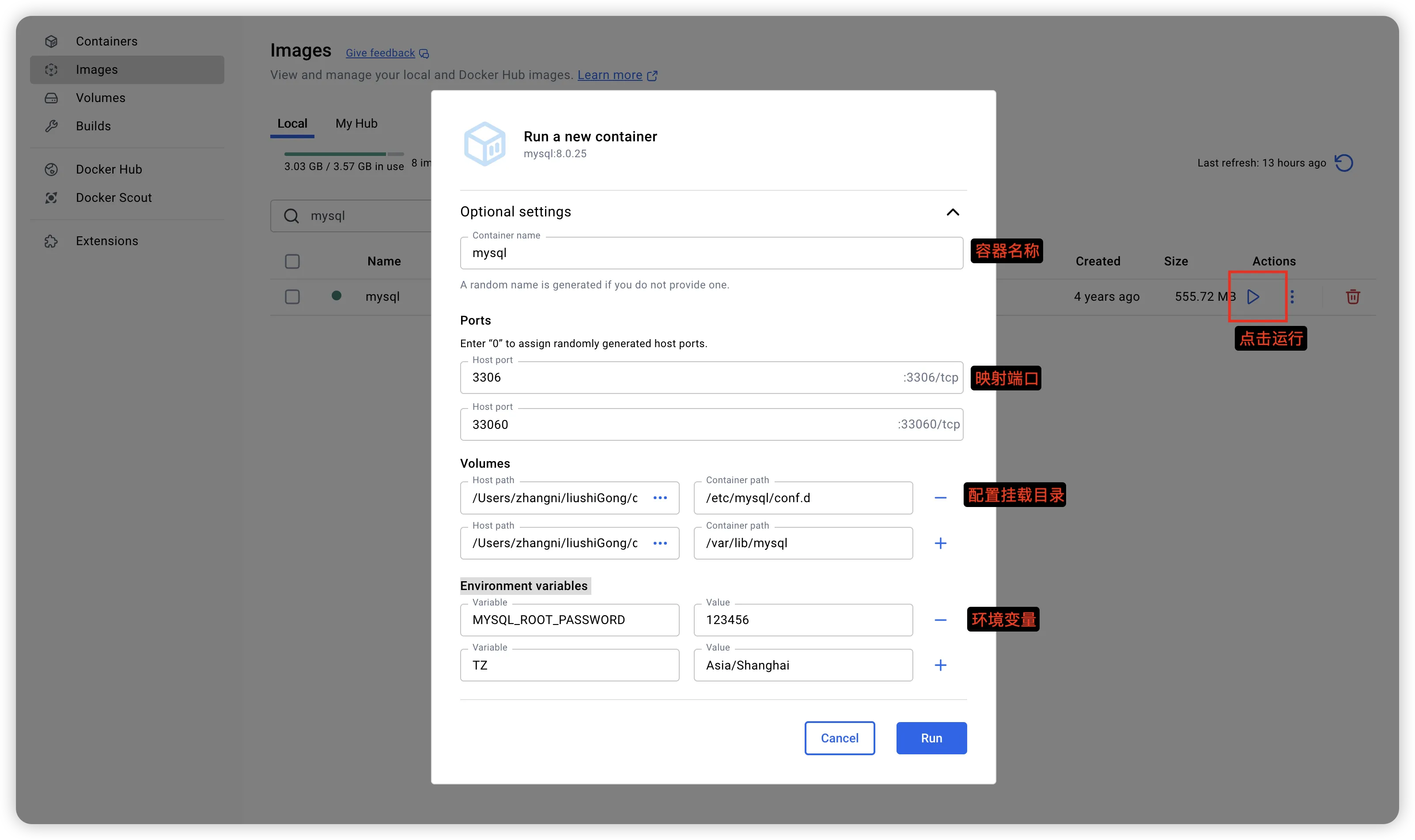Click the host path field for /var/lib/mysql
This screenshot has width=1415, height=840.
tap(569, 543)
